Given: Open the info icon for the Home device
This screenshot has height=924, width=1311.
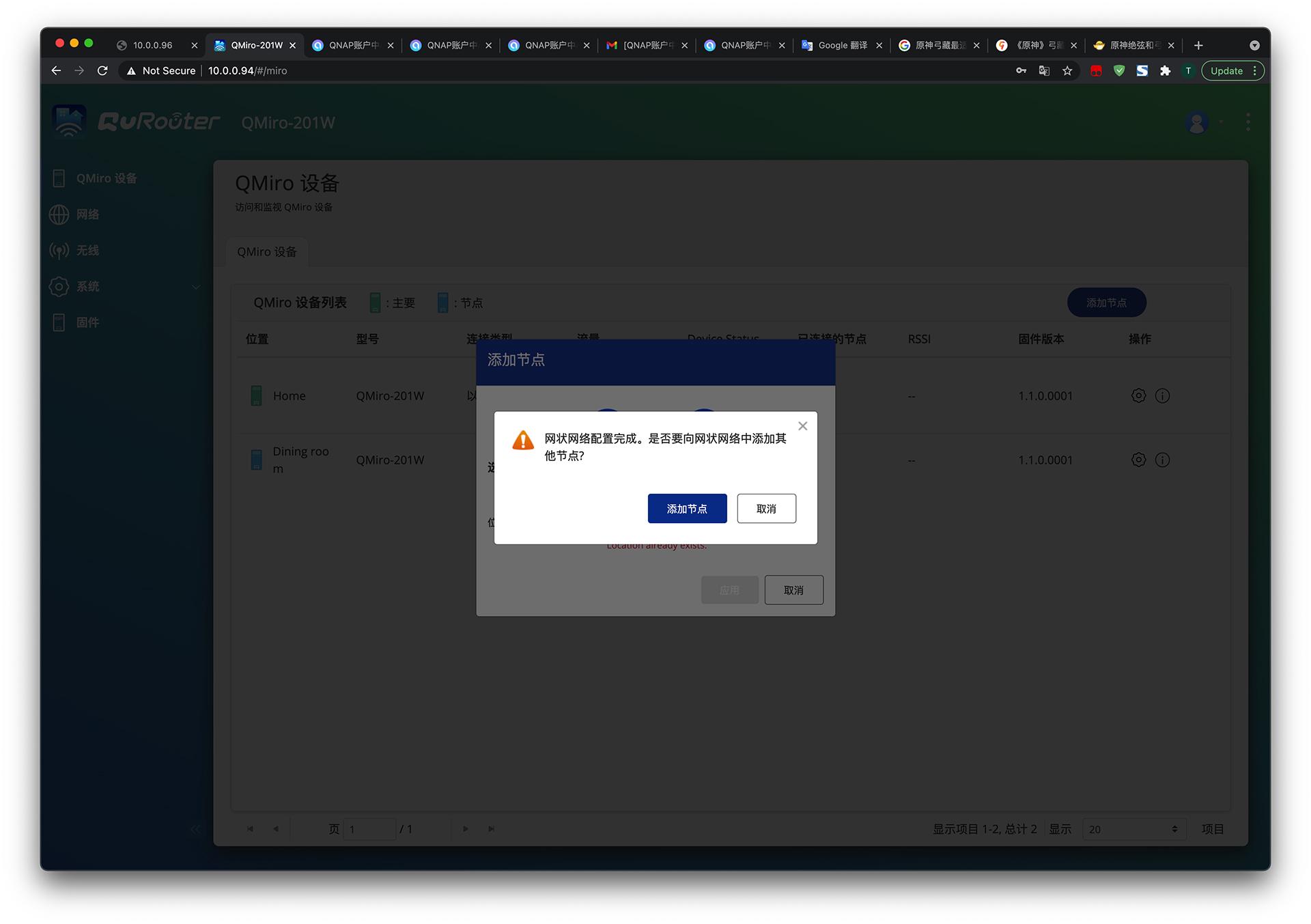Looking at the screenshot, I should tap(1162, 395).
